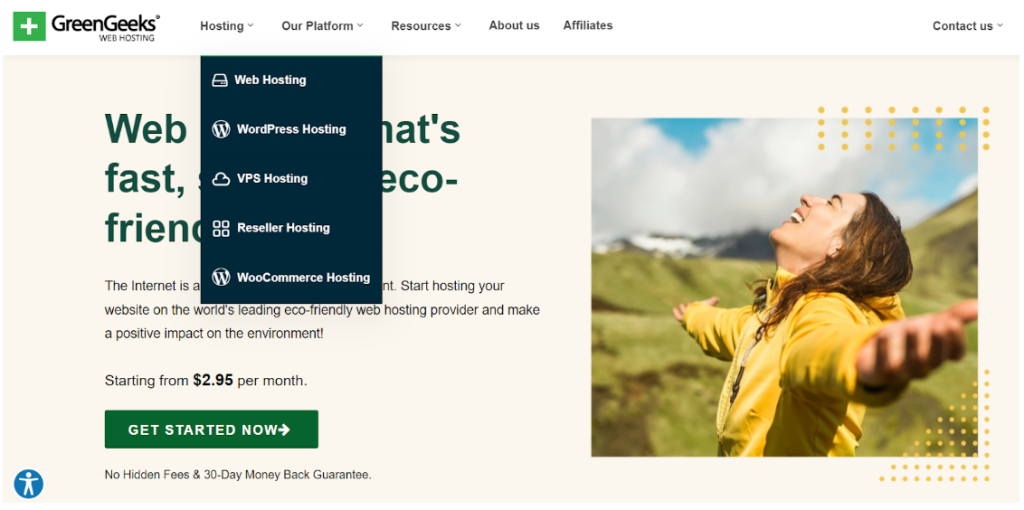The image size is (1024, 510).
Task: Open the blue accessibility icon
Action: tap(29, 484)
